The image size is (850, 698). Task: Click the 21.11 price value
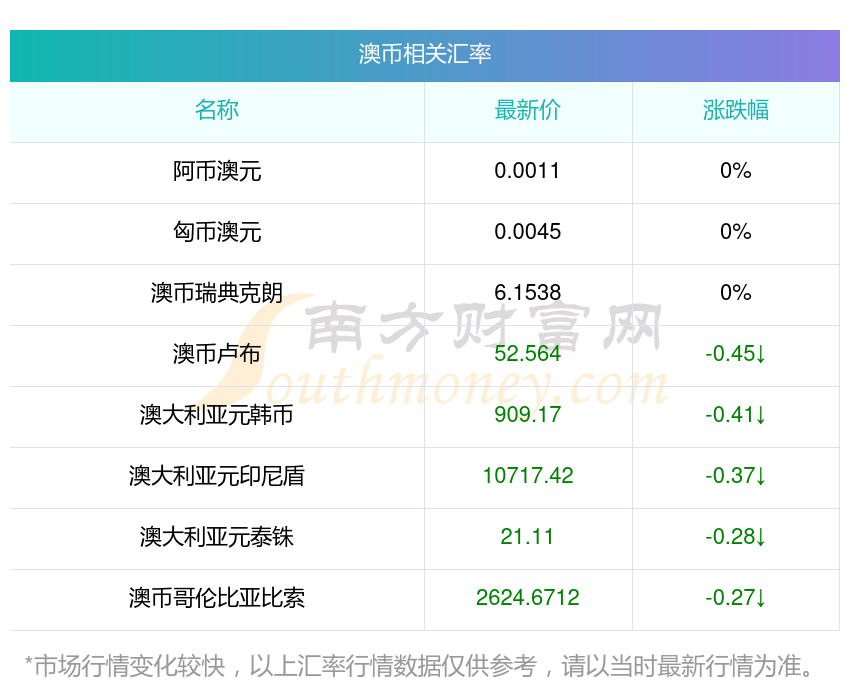pyautogui.click(x=527, y=537)
